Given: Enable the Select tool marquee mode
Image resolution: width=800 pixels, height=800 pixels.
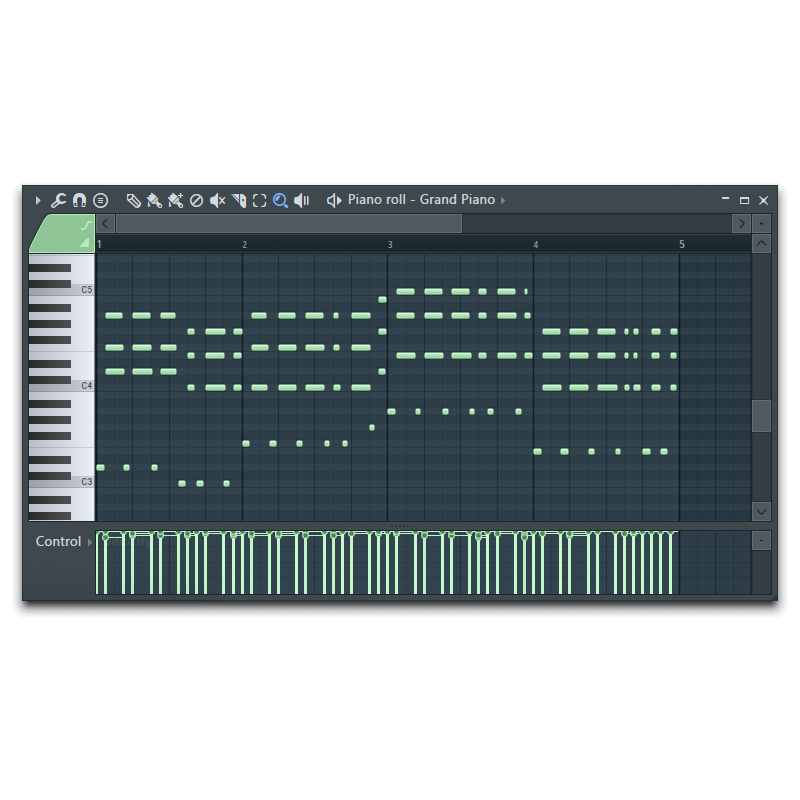Looking at the screenshot, I should (259, 200).
